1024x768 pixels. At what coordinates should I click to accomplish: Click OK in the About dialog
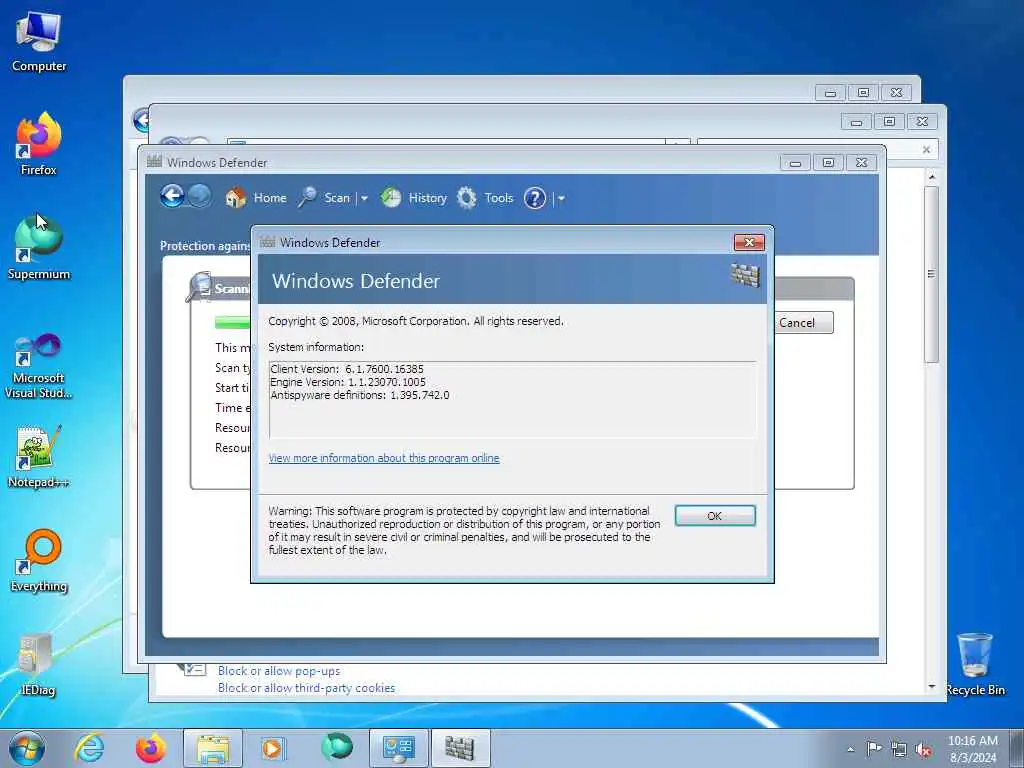click(715, 516)
